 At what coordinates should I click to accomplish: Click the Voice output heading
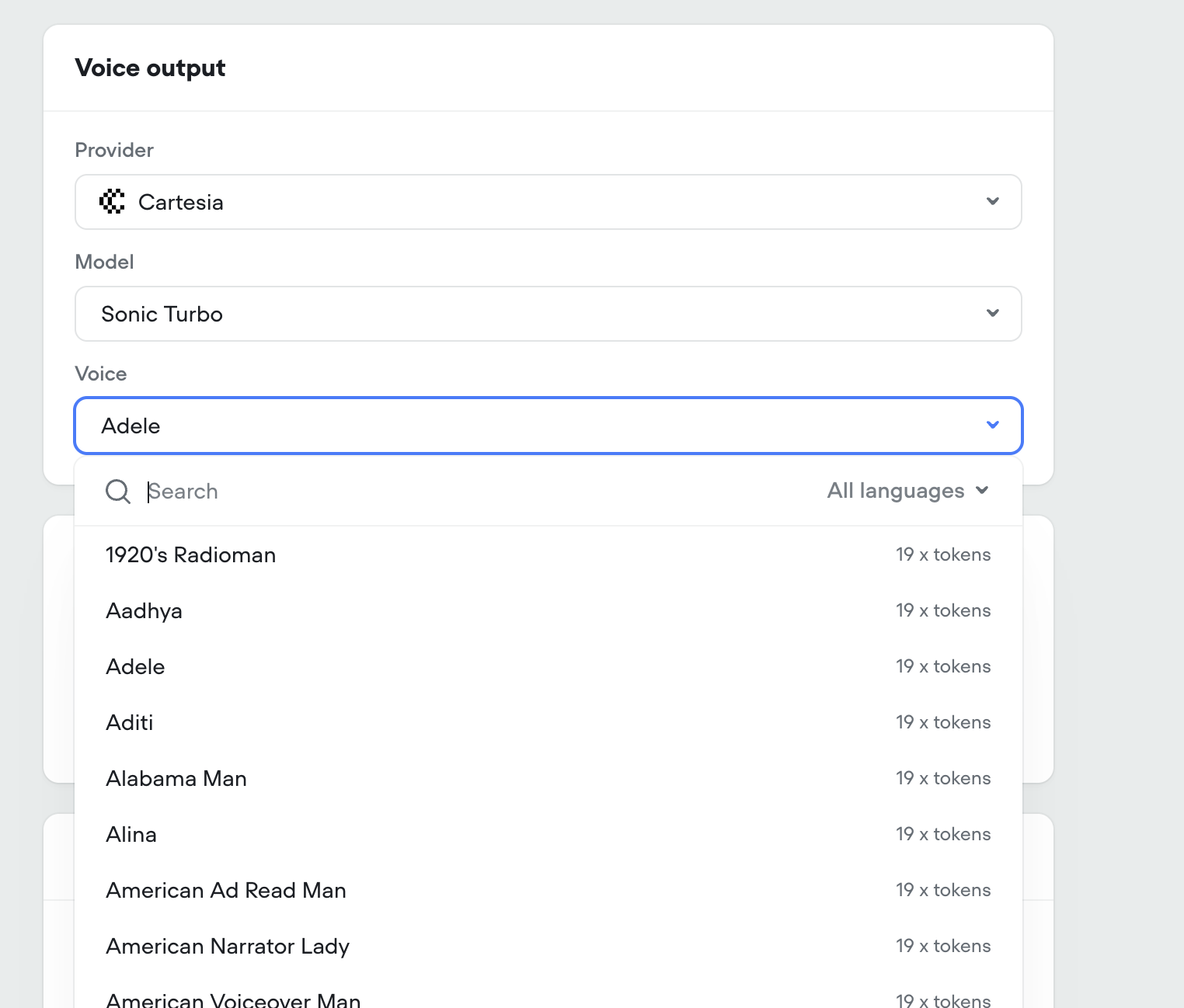click(x=150, y=68)
